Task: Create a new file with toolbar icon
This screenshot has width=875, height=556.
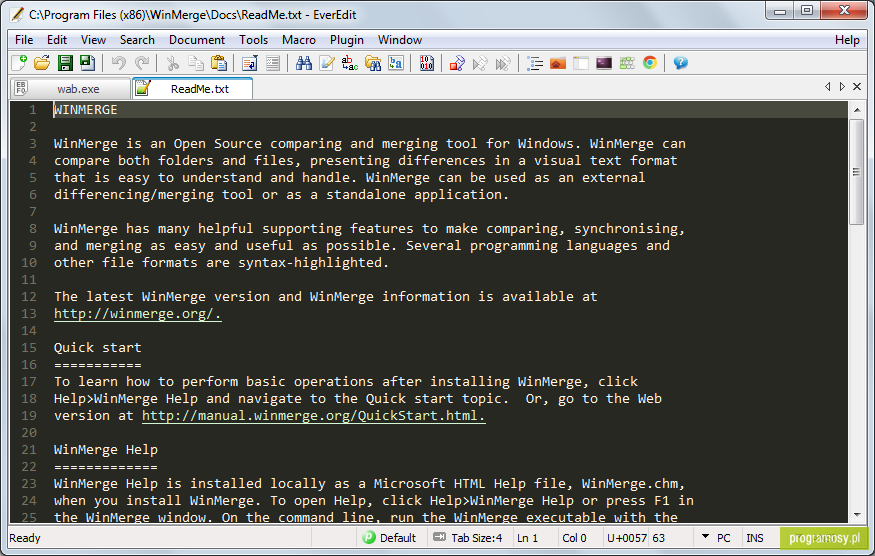Action: (19, 63)
